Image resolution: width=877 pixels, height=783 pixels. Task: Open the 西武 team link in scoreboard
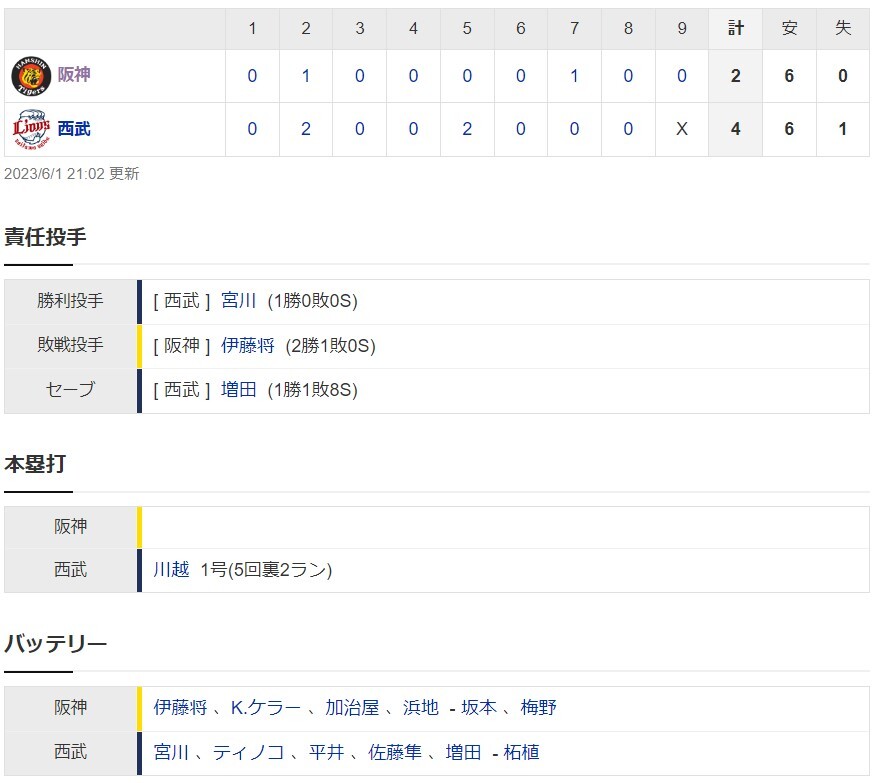(74, 129)
